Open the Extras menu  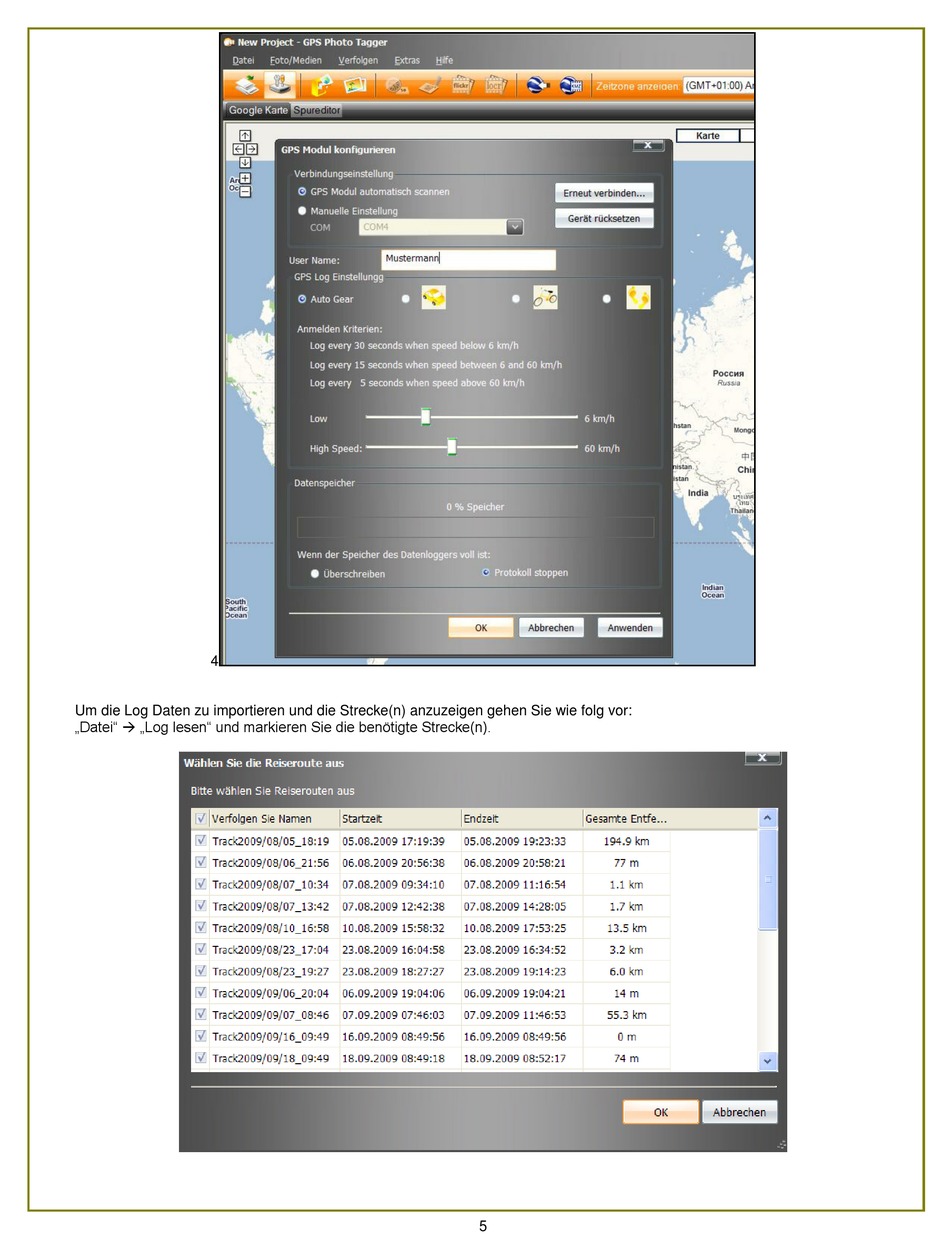pyautogui.click(x=407, y=60)
